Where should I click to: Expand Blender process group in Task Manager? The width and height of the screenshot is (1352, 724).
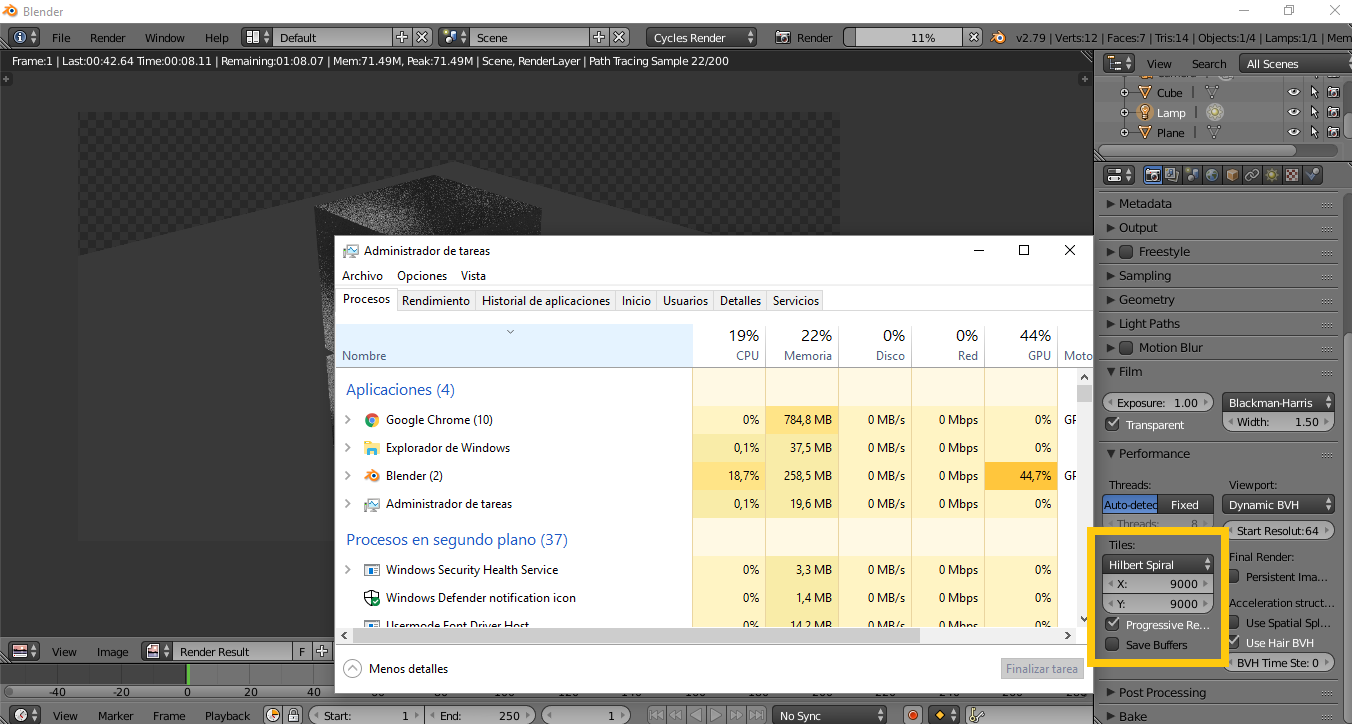[x=348, y=476]
